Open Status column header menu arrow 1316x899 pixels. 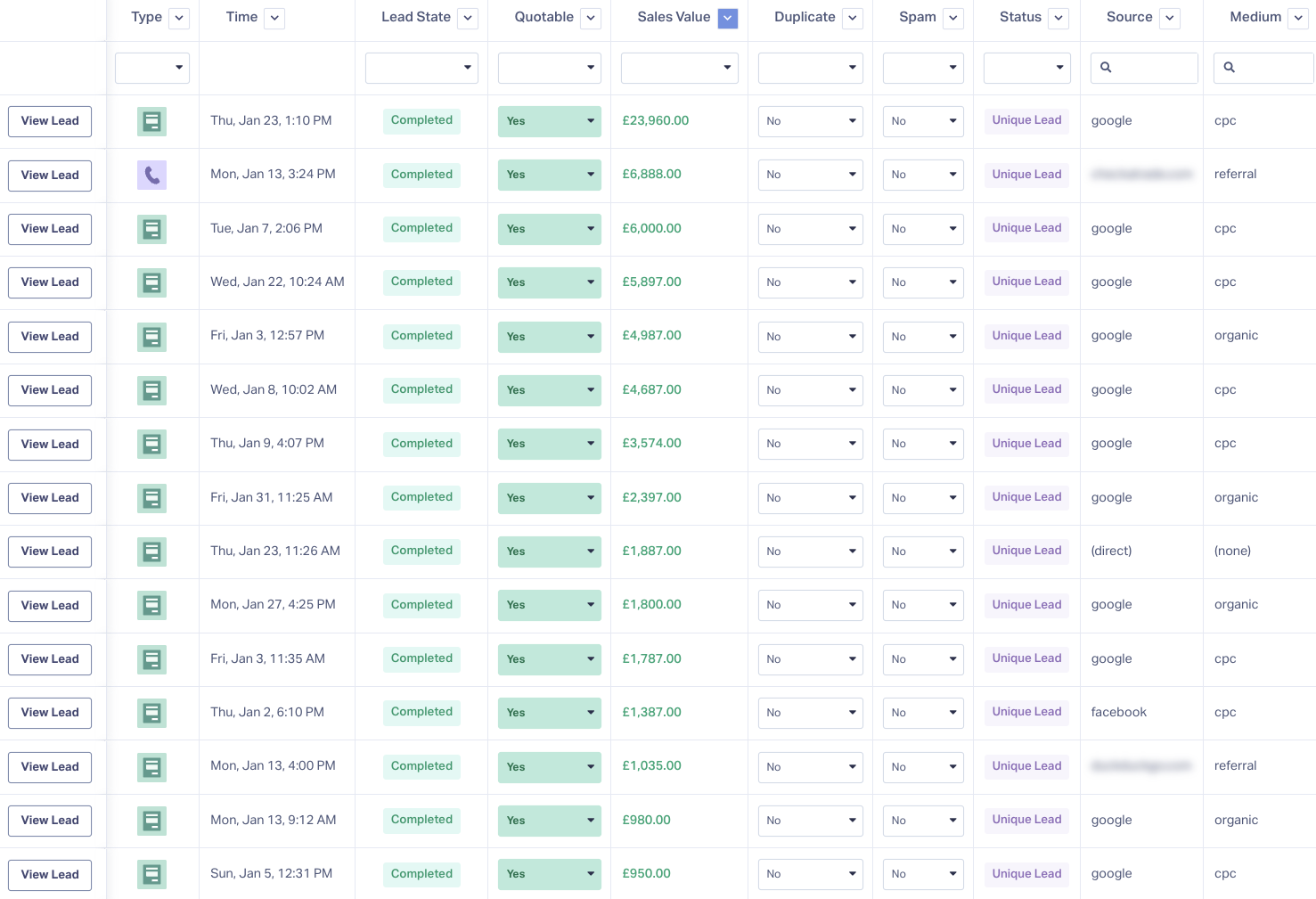1059,18
